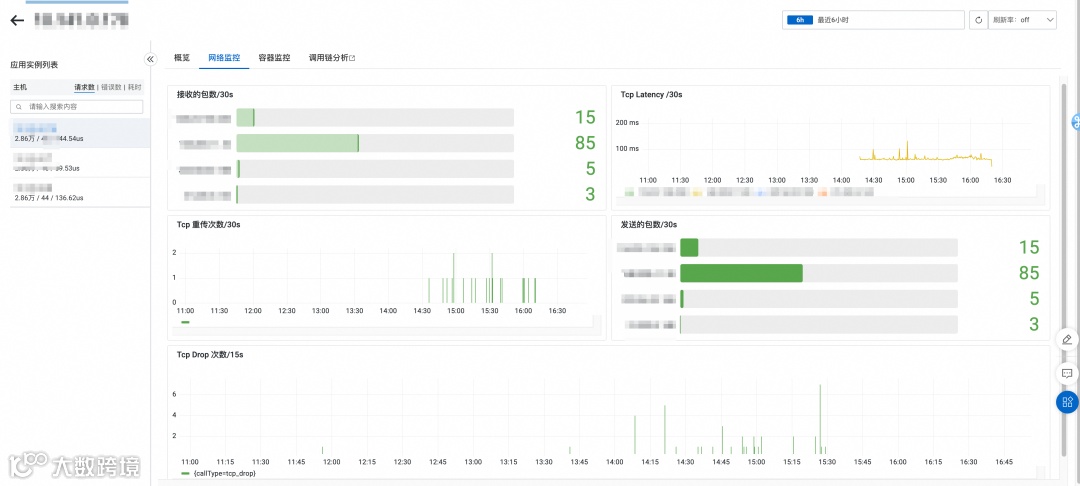Image resolution: width=1080 pixels, height=486 pixels.
Task: Click the 15 bar in 发送的包数 panel
Action: 689,248
